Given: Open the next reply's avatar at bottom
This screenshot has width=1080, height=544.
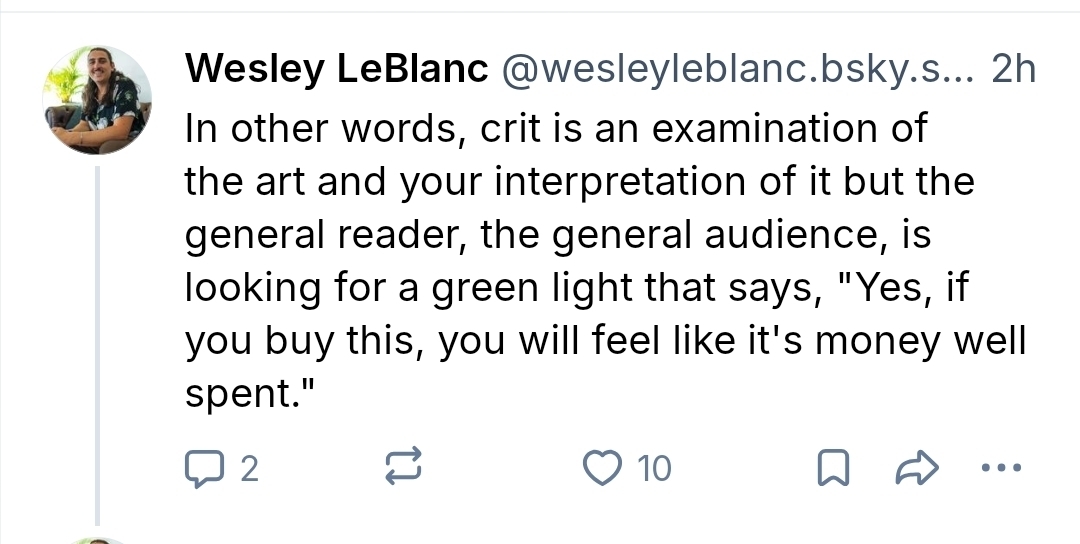Looking at the screenshot, I should click(x=97, y=540).
